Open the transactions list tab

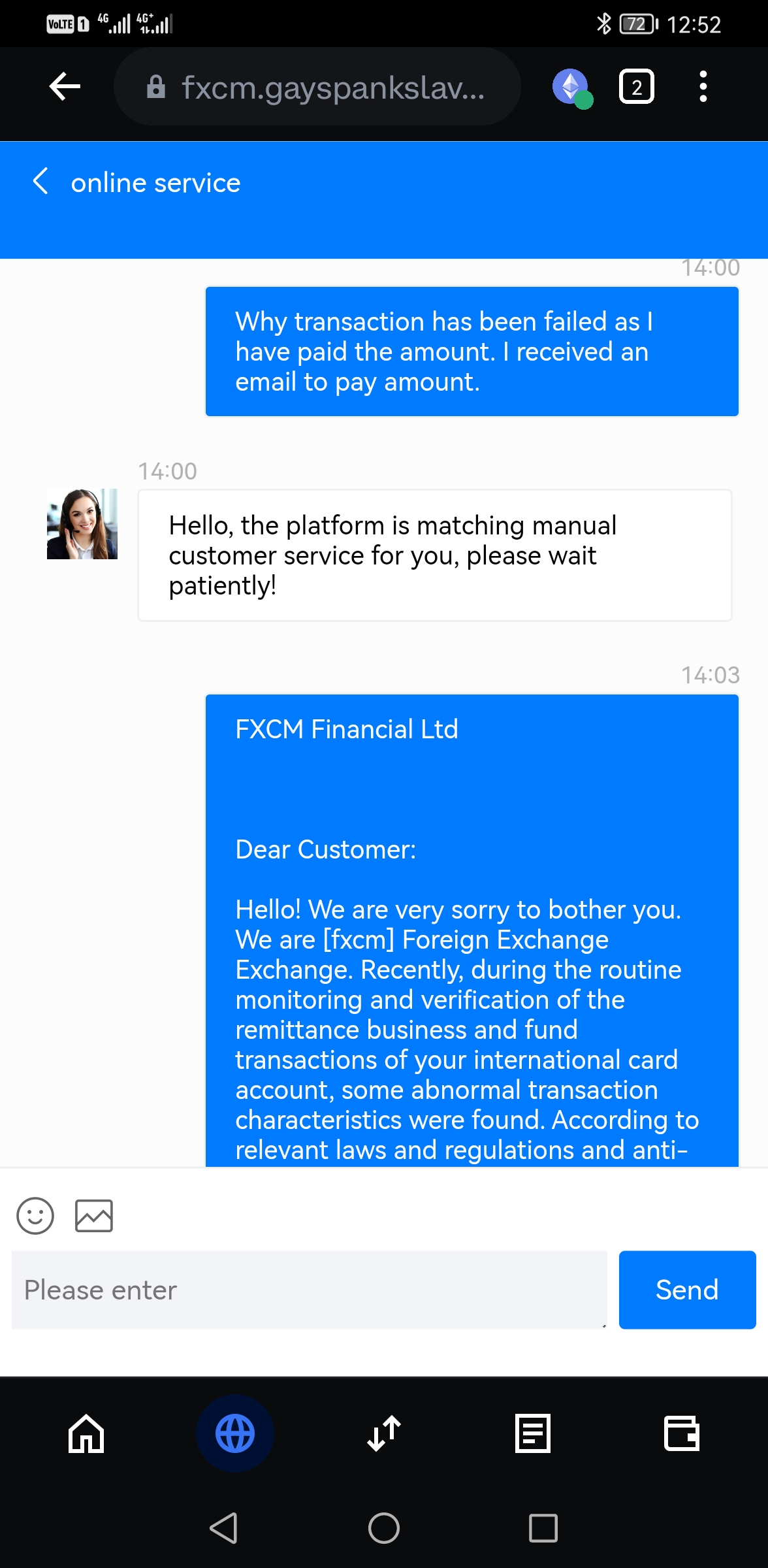tap(533, 1434)
